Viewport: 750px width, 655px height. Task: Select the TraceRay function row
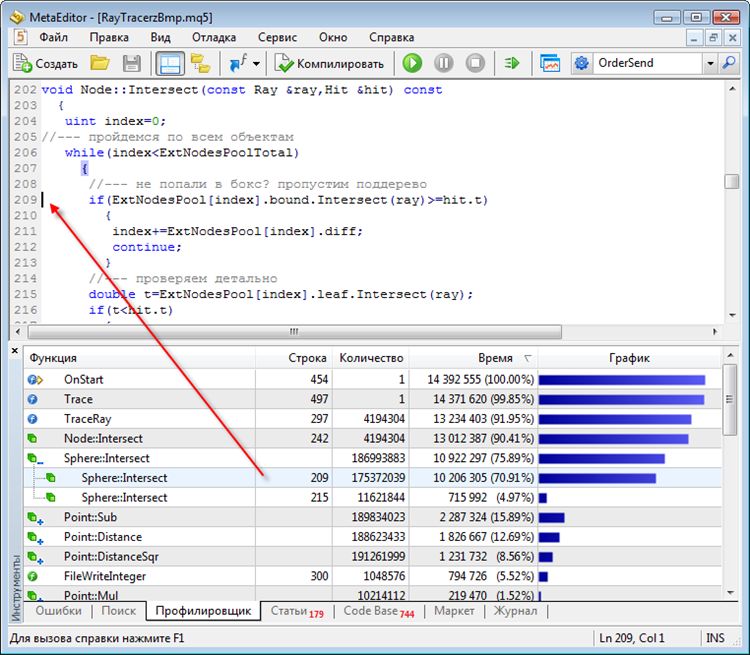[x=373, y=419]
